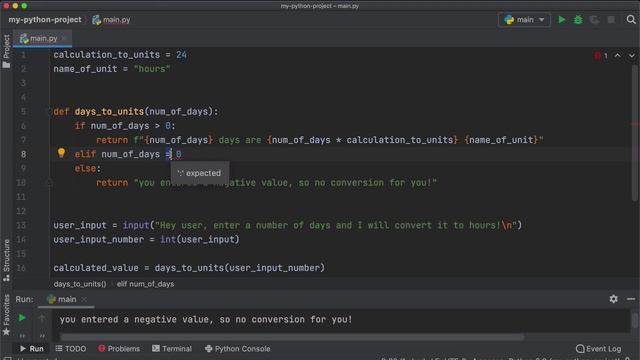Click the up arrow in Run panel

[42, 318]
